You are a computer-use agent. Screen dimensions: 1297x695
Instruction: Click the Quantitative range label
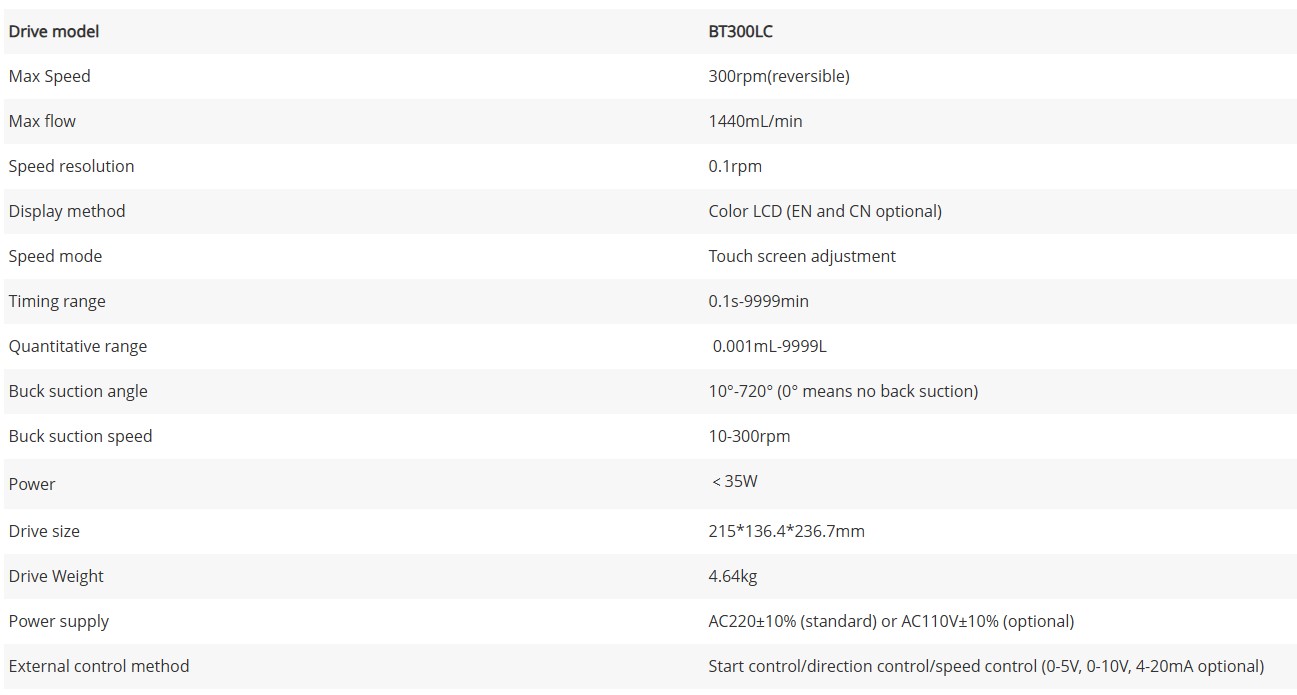78,346
